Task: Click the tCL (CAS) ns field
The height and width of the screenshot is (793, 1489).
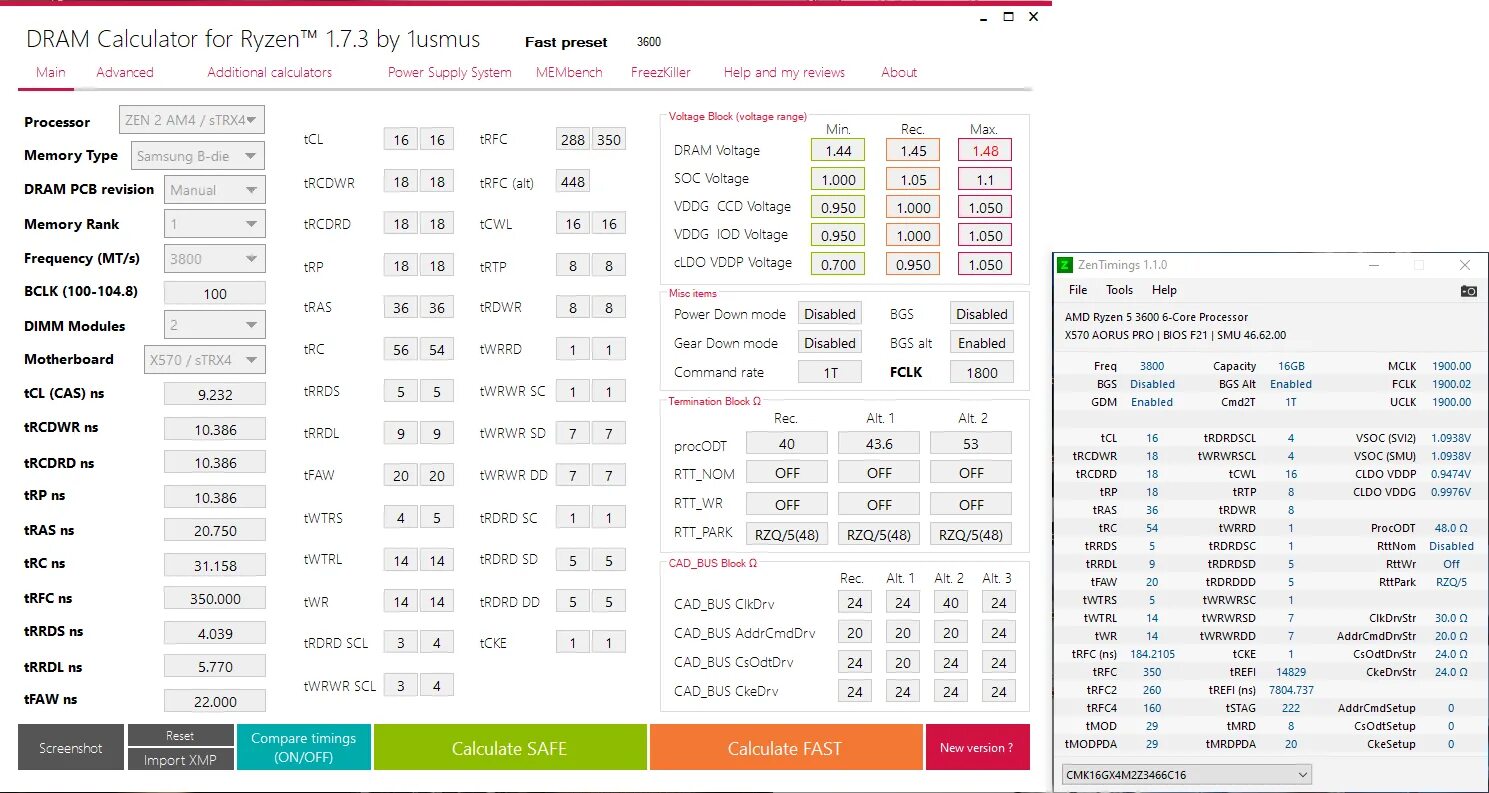Action: coord(215,394)
